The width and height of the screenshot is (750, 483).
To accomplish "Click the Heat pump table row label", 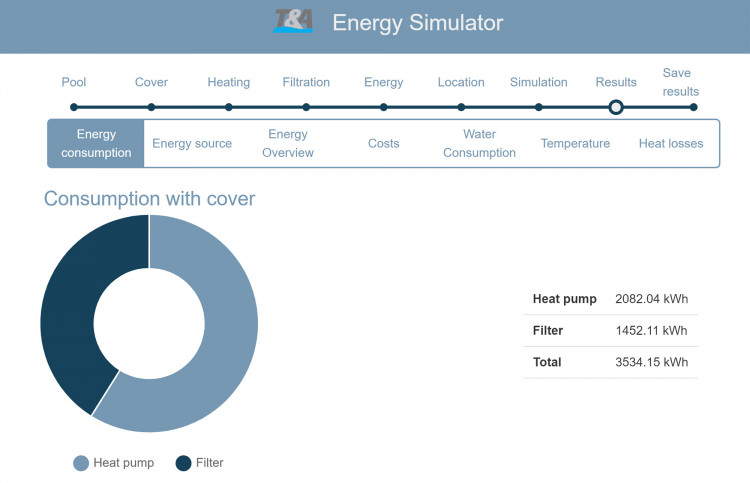I will [564, 299].
